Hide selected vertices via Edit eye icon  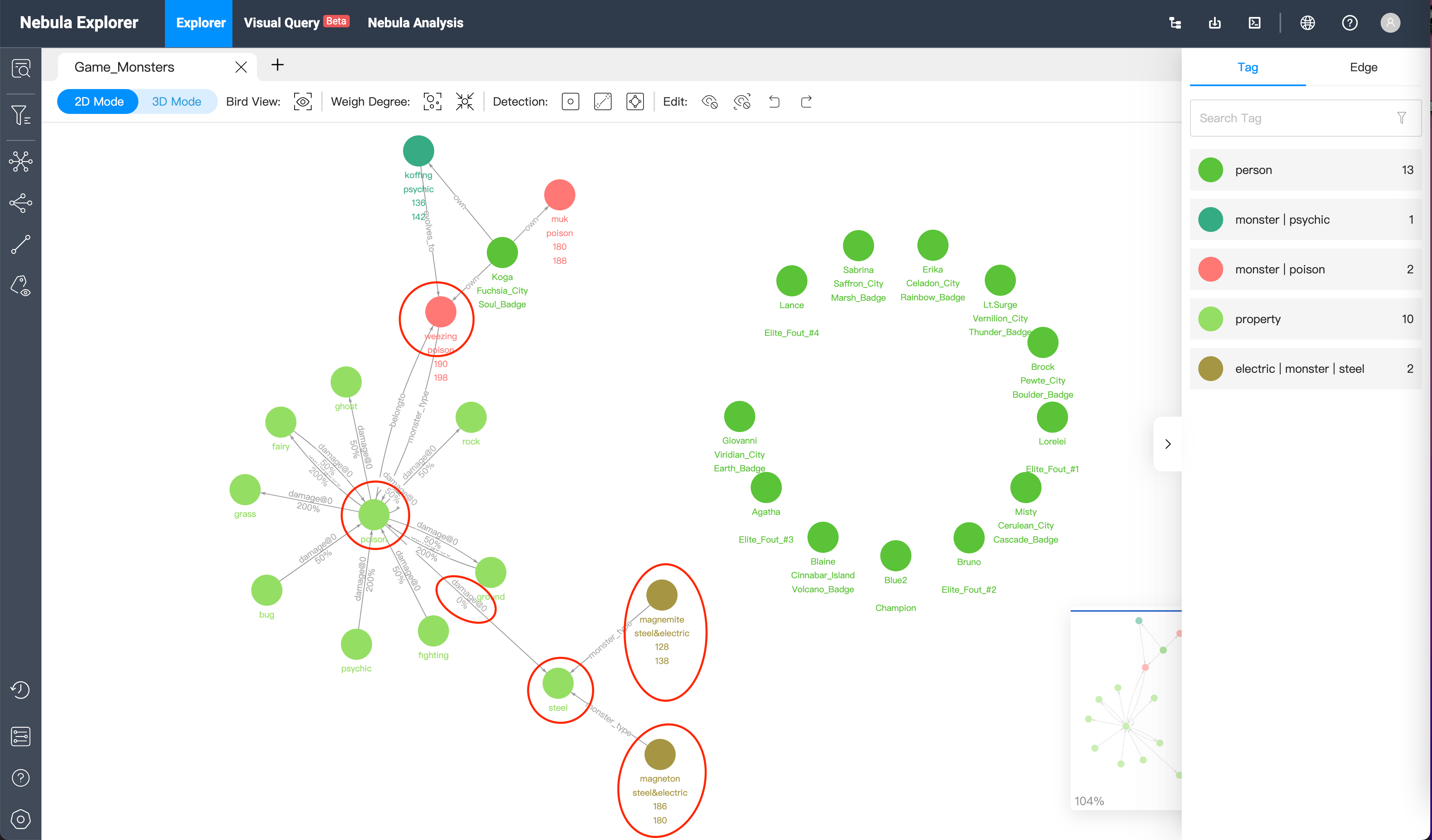click(710, 101)
